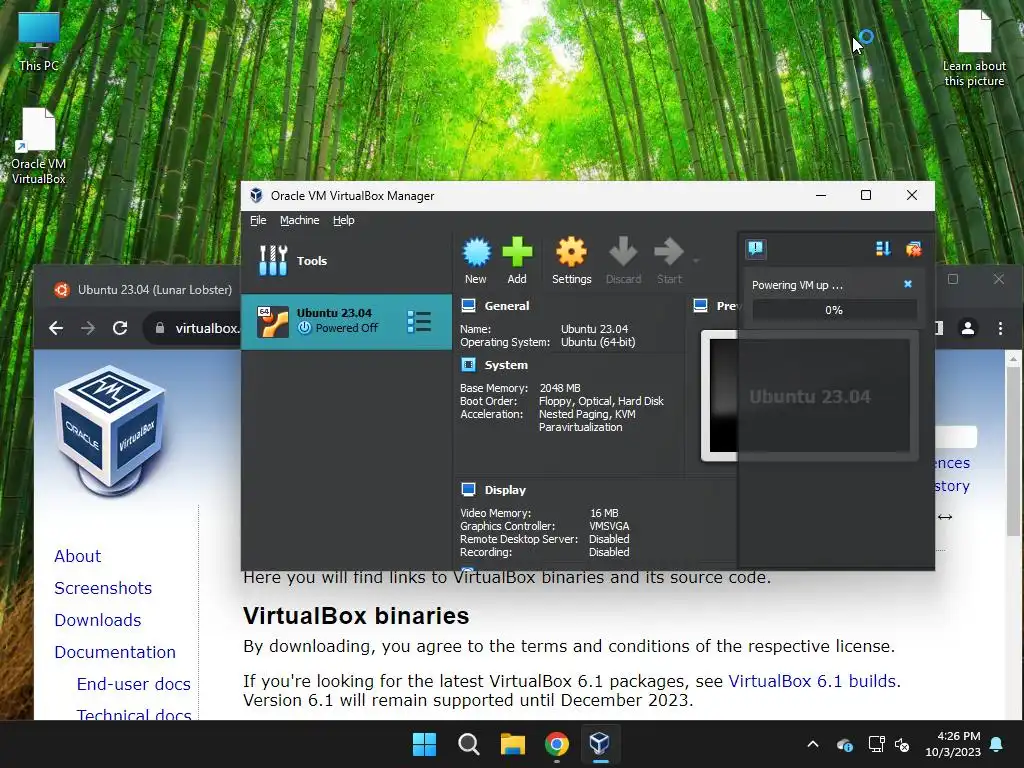Select the Tools item in VirtualBox sidebar

pos(346,261)
